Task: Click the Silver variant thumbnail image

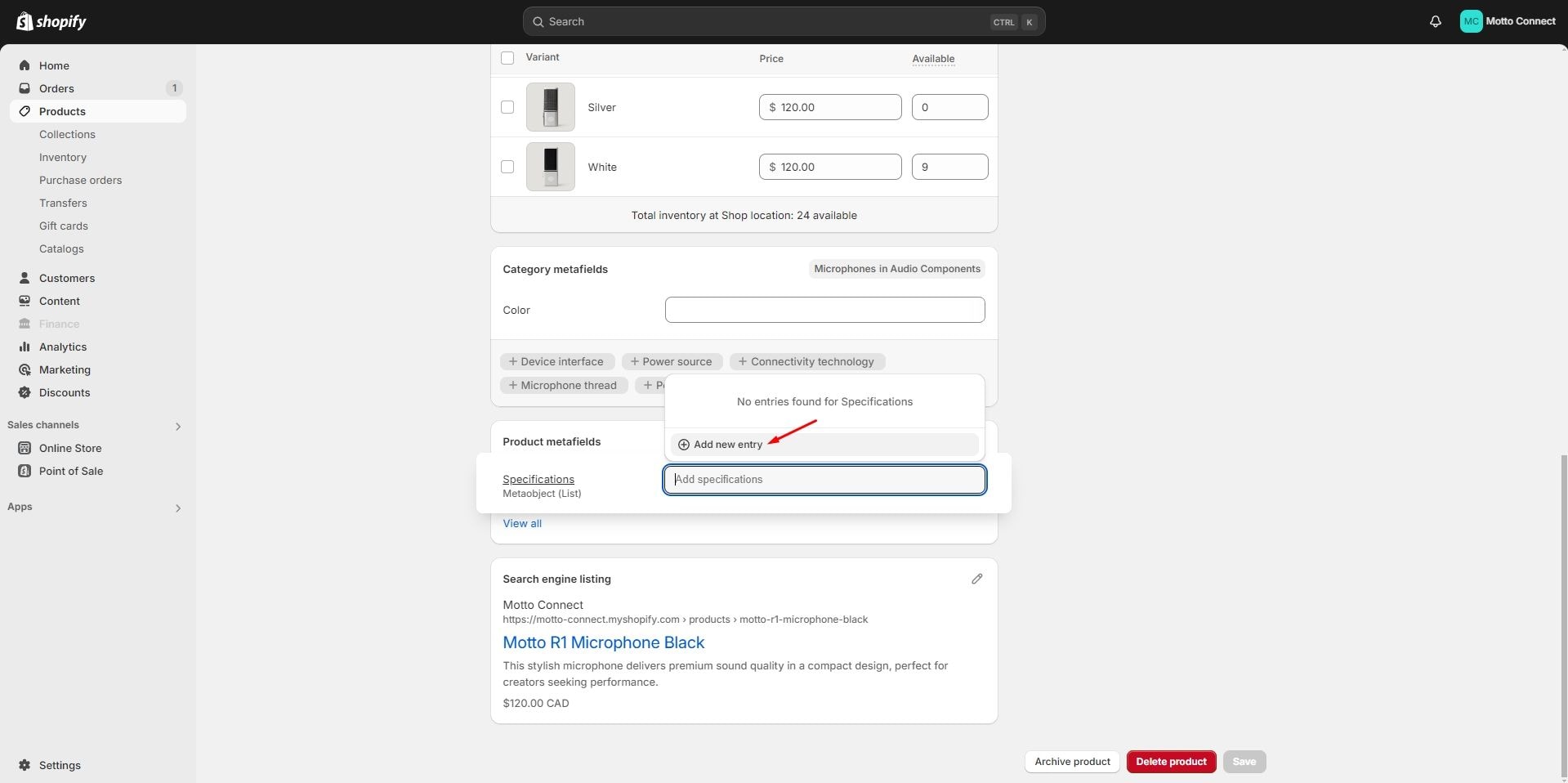Action: [x=550, y=107]
